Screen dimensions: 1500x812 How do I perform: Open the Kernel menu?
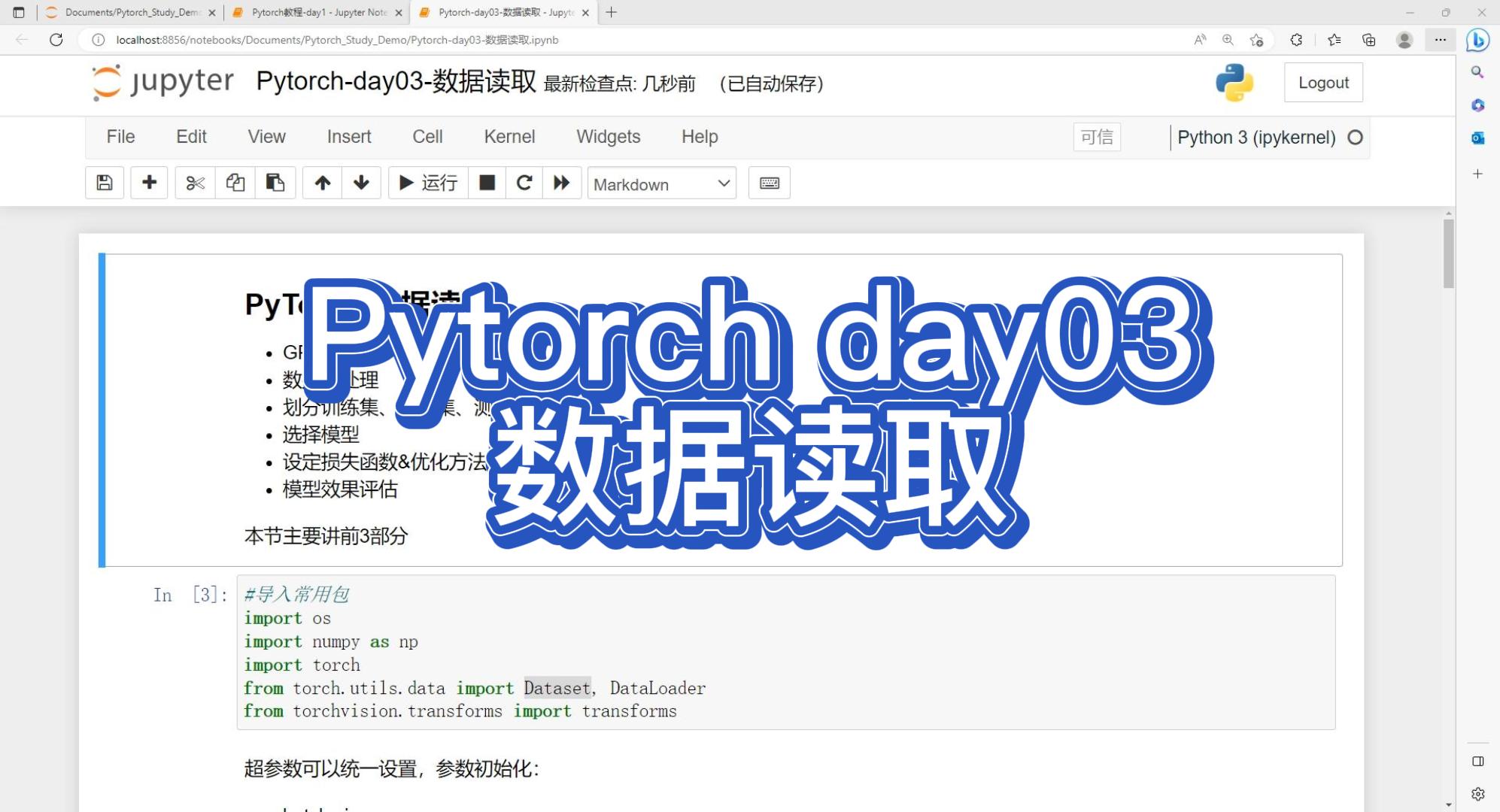pyautogui.click(x=509, y=137)
